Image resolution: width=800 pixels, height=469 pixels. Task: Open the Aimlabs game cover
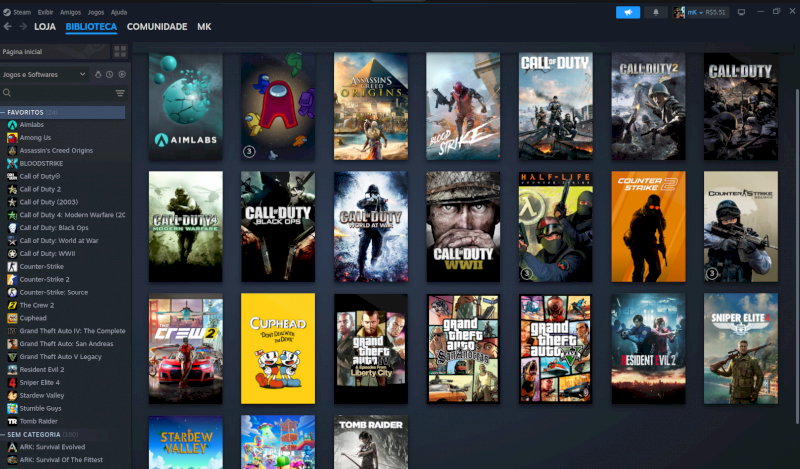(x=186, y=106)
